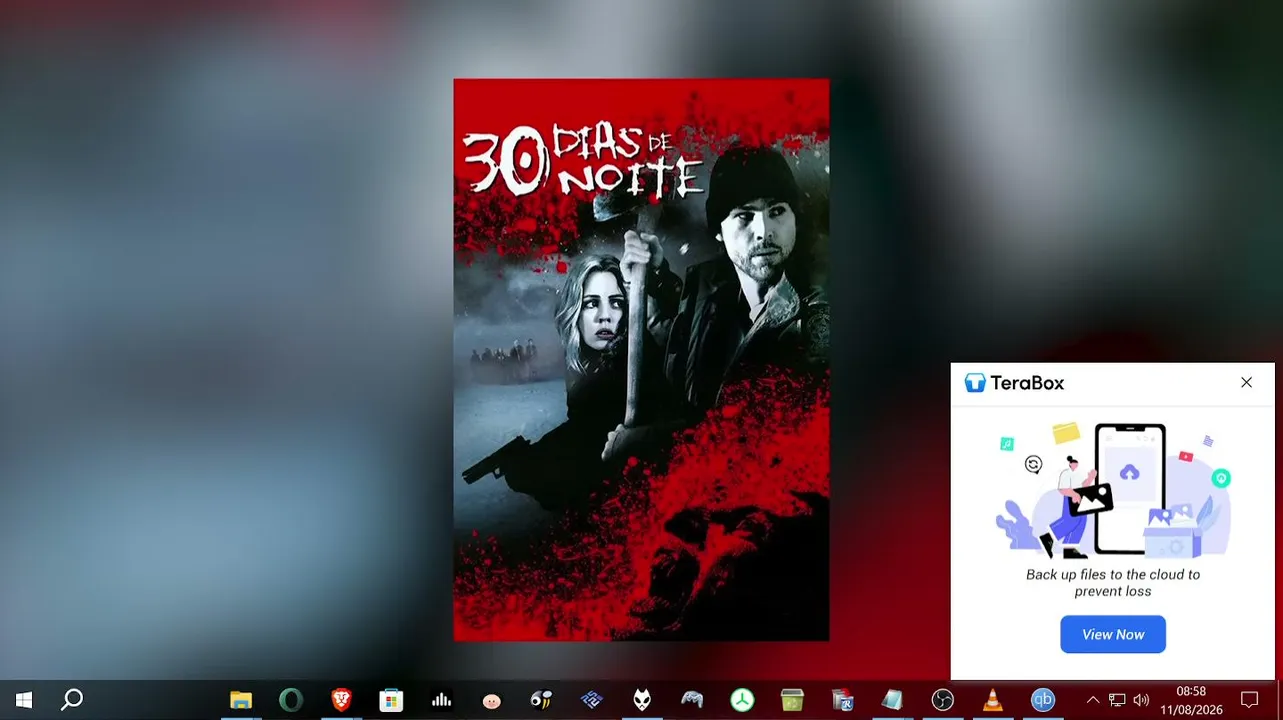
Task: Open VLC media player from taskbar
Action: [x=993, y=700]
